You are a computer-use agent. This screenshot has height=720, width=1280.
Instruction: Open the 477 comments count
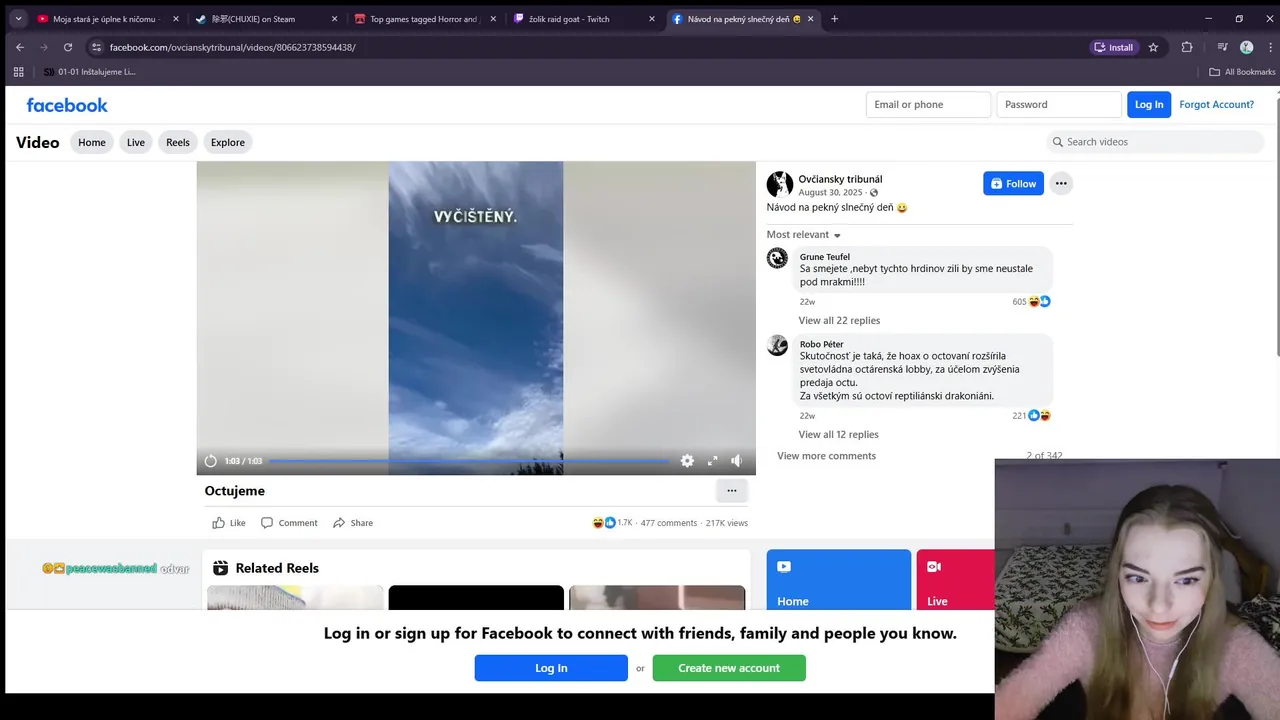pyautogui.click(x=669, y=523)
